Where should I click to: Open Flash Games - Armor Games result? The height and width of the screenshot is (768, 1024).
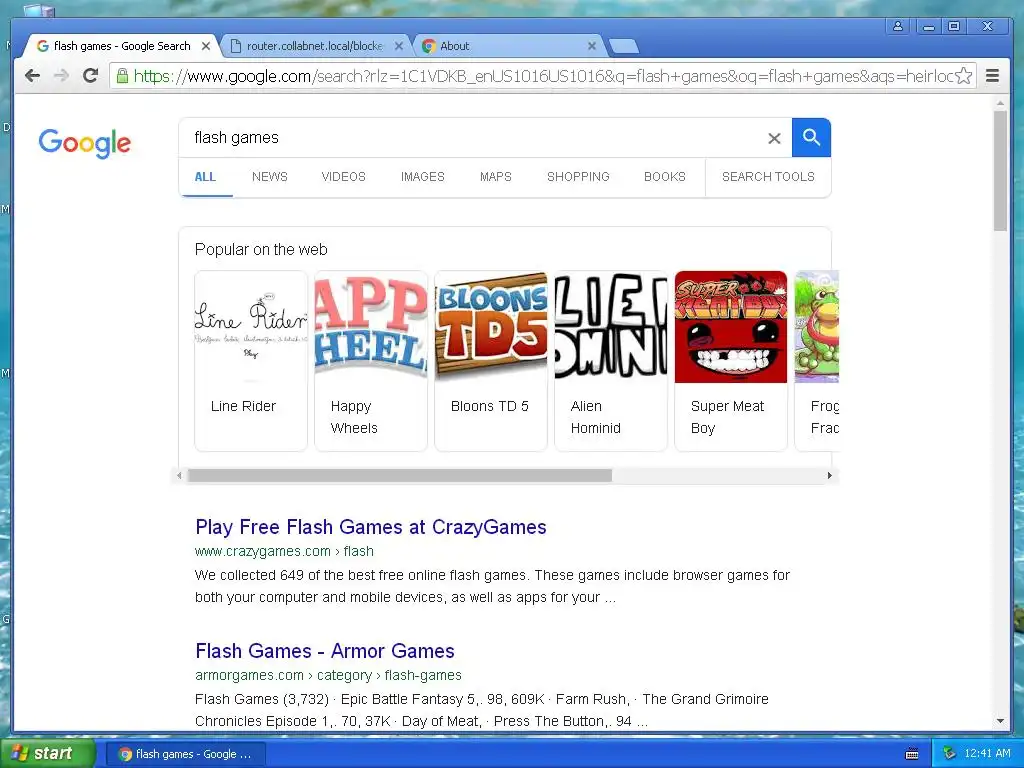coord(325,651)
